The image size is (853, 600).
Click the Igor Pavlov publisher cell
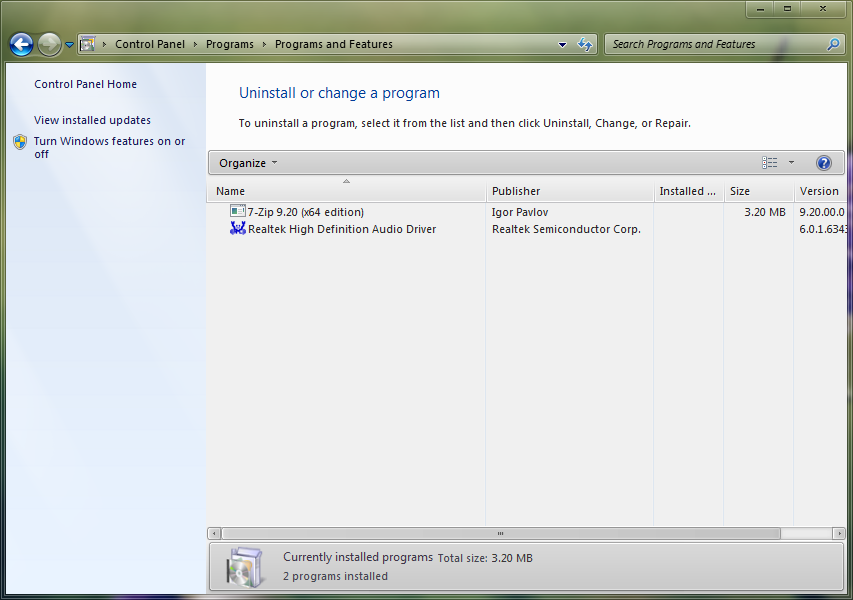click(x=520, y=212)
